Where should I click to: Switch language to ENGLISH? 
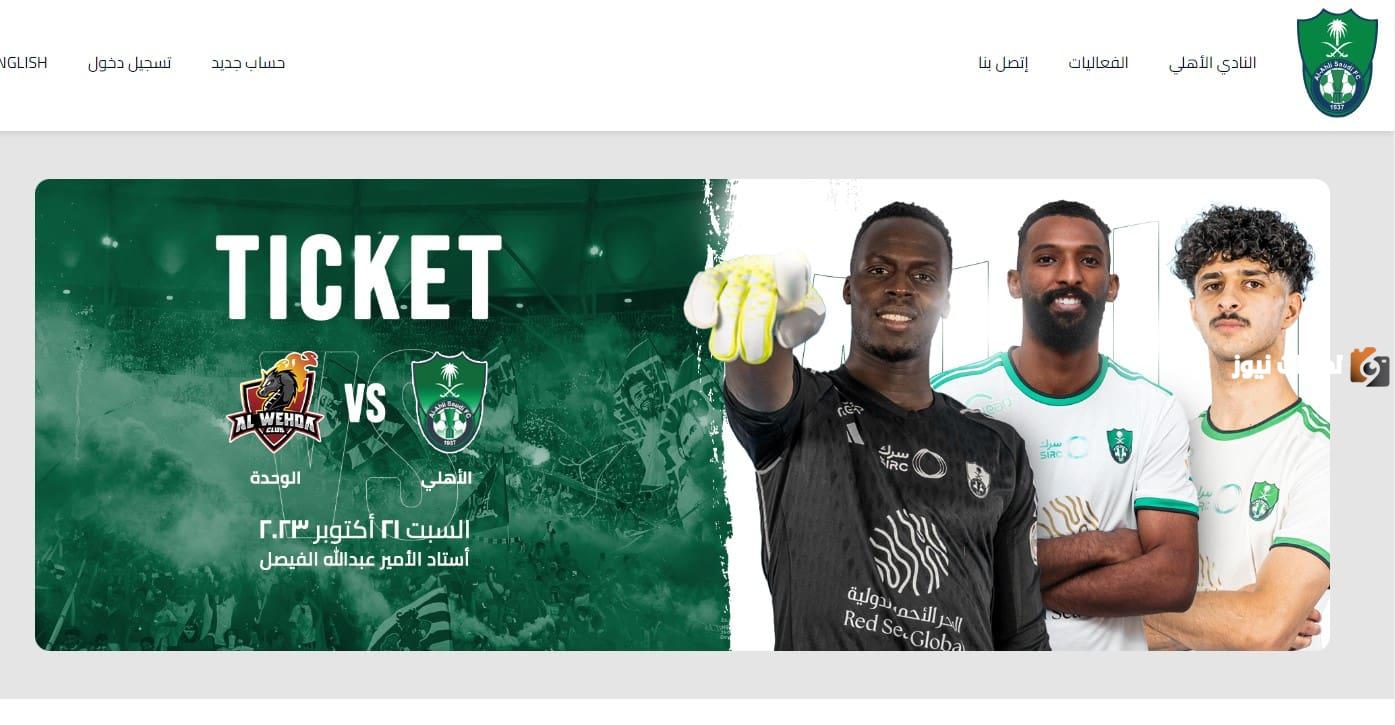click(22, 63)
